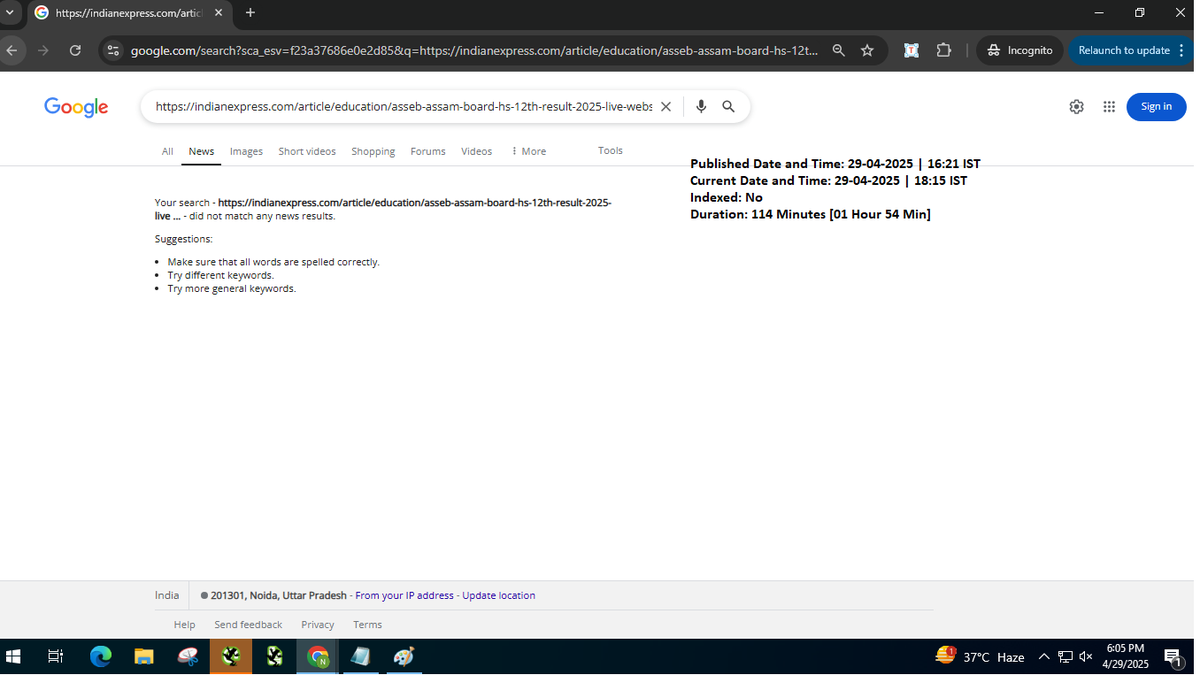Switch to the Videos tab
Image resolution: width=1200 pixels, height=675 pixels.
pyautogui.click(x=476, y=151)
